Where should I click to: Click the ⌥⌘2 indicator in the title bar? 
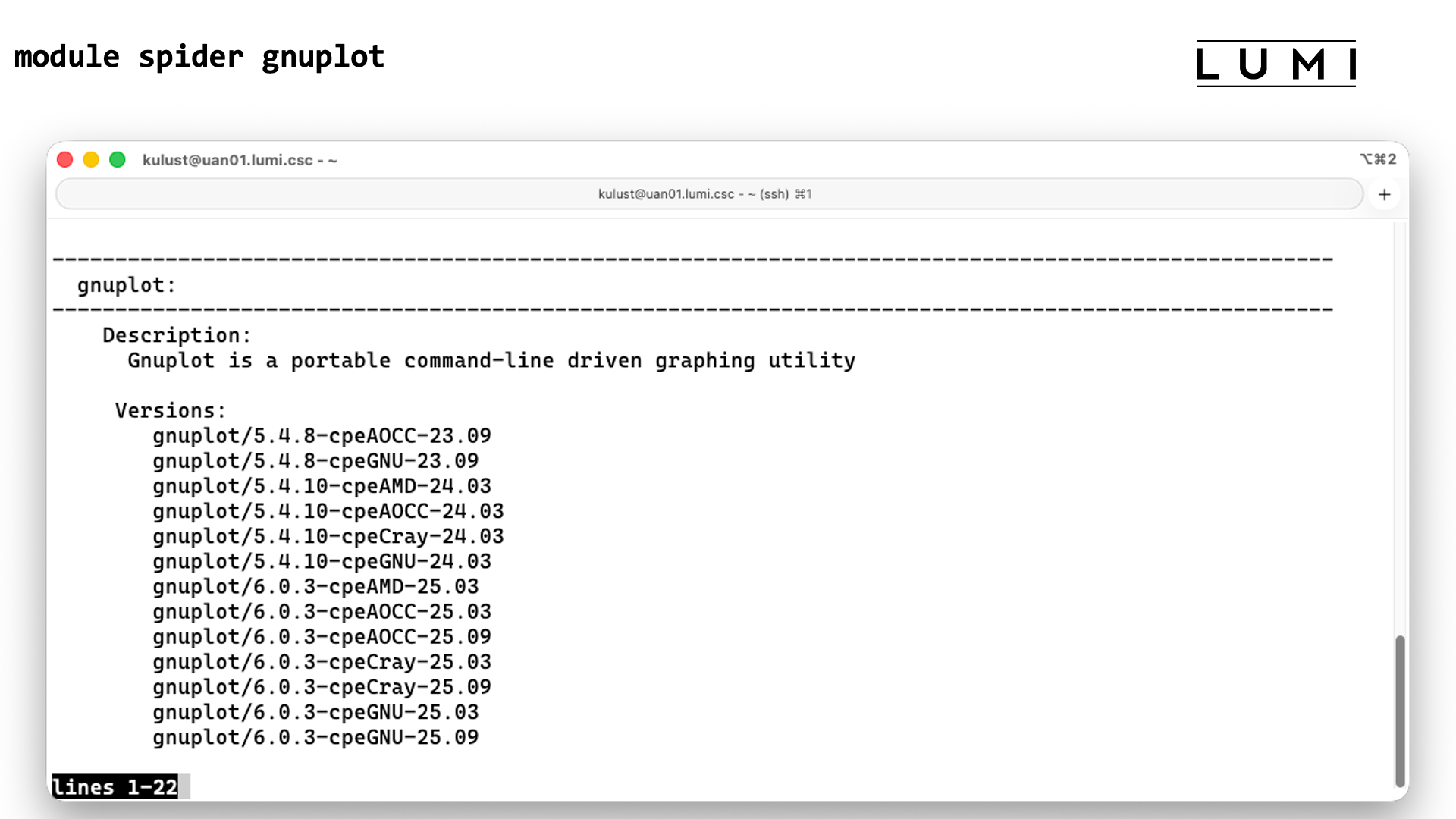coord(1379,159)
